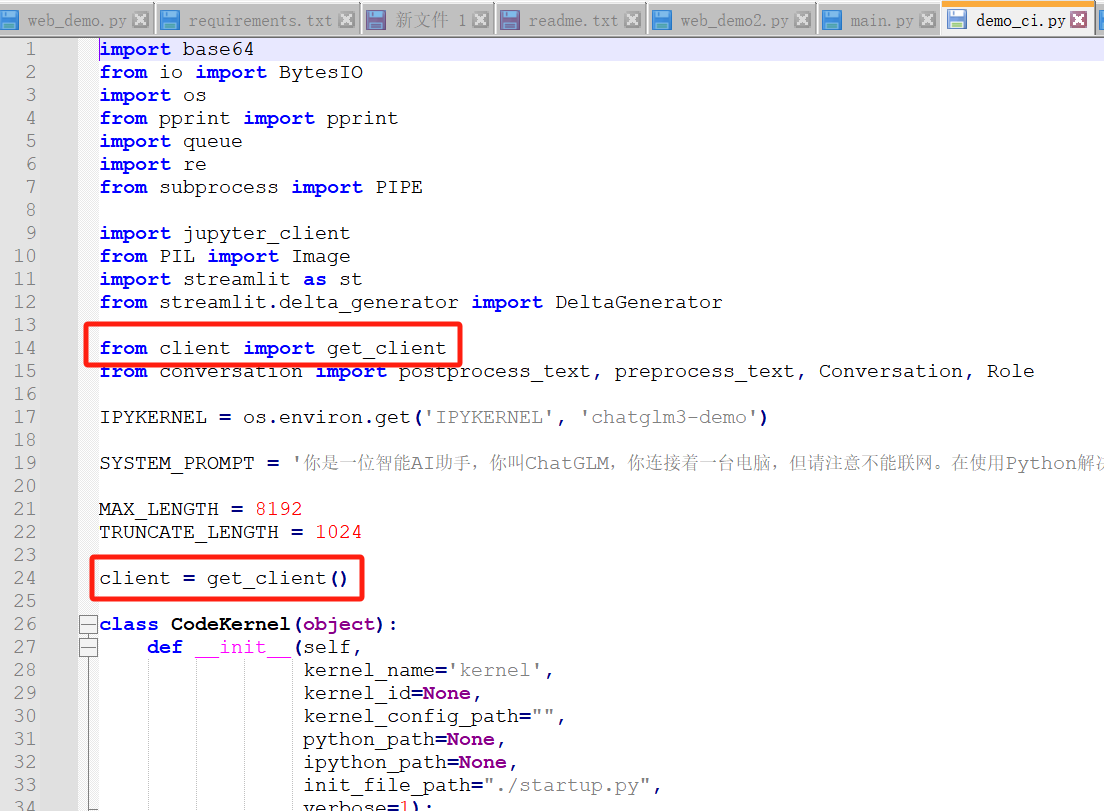Image resolution: width=1104 pixels, height=811 pixels.
Task: Close the readme.txt tab
Action: point(633,20)
